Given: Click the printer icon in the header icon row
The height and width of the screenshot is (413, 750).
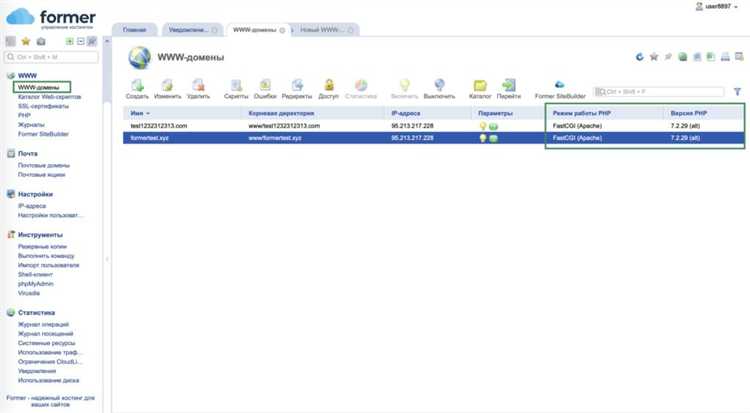Looking at the screenshot, I should (x=725, y=57).
